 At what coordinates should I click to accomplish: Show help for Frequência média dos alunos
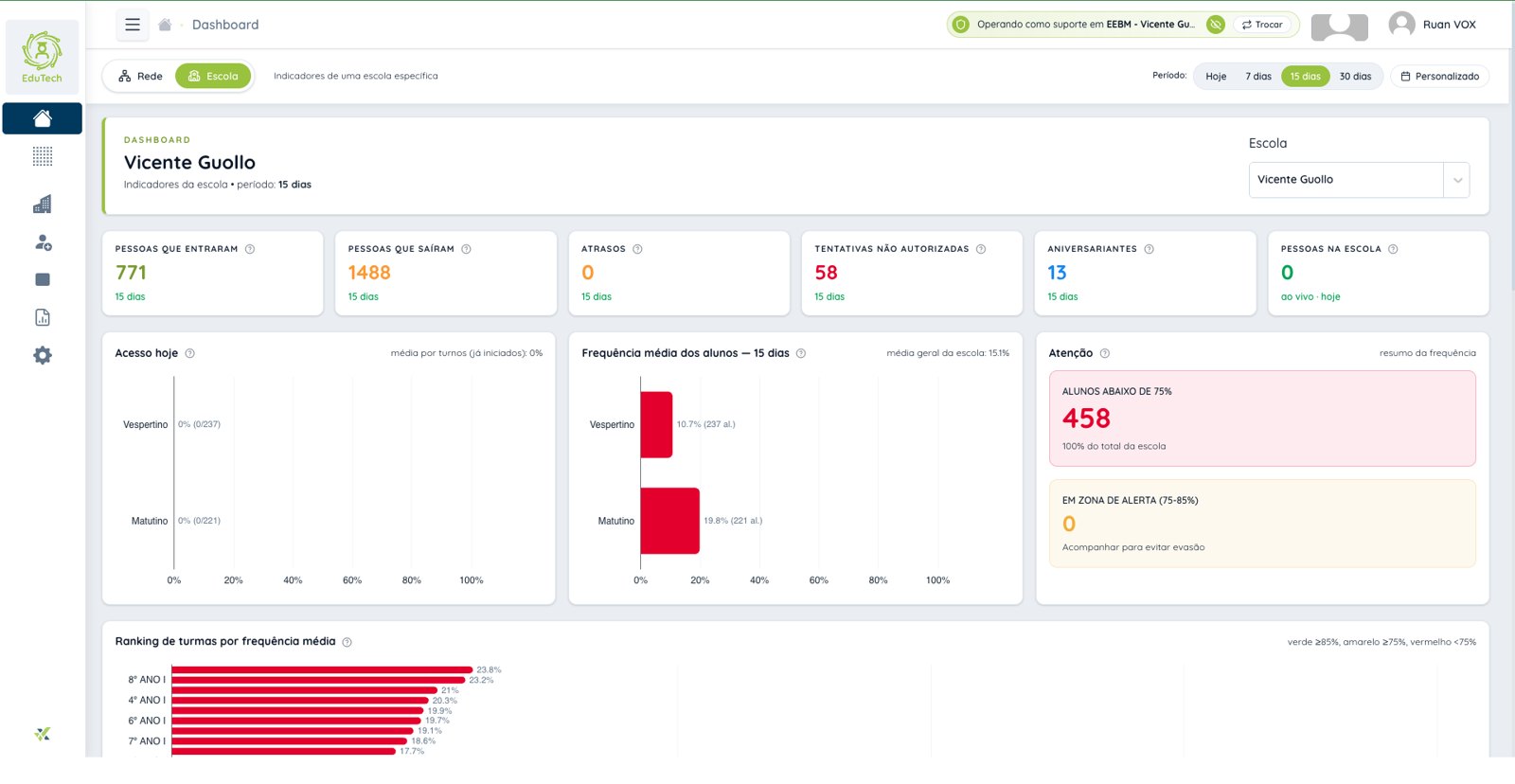801,353
